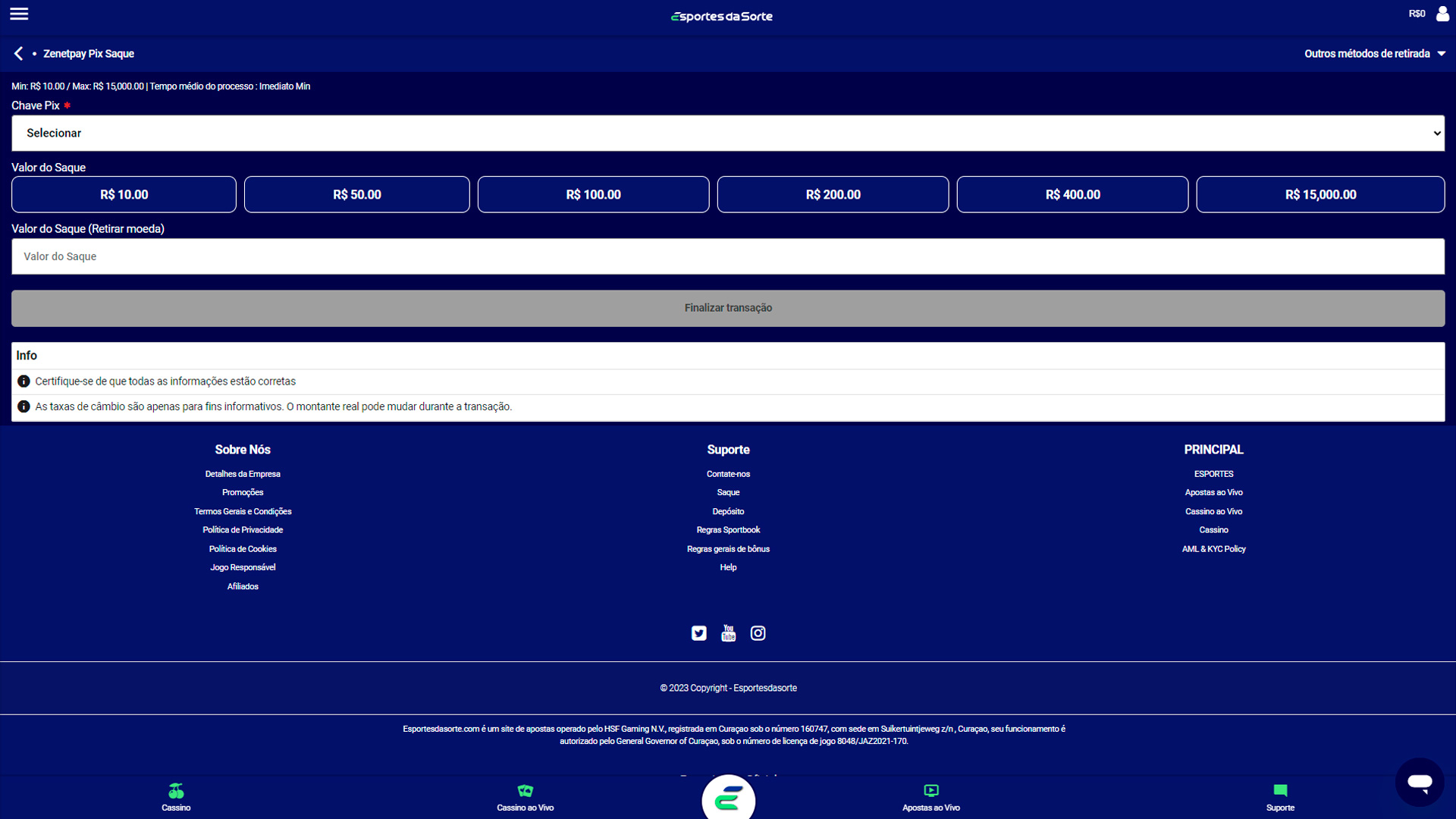1456x819 pixels.
Task: Click the R$0 balance in header
Action: coord(1417,14)
